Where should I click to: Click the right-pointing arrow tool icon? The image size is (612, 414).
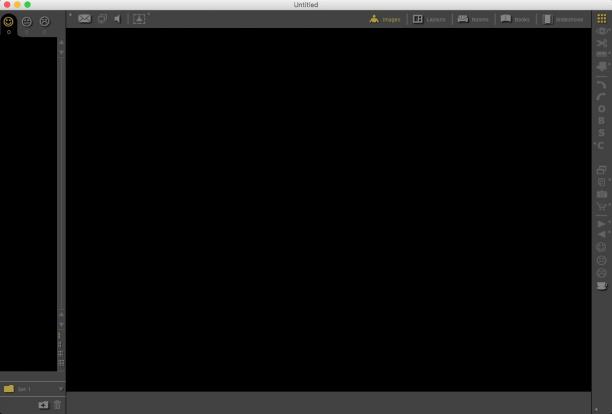(601, 224)
